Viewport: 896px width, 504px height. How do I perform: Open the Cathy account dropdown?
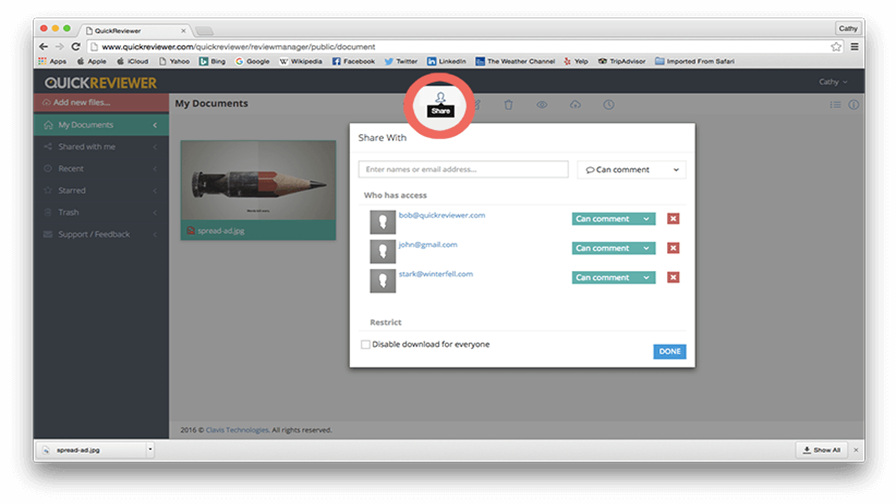click(833, 82)
